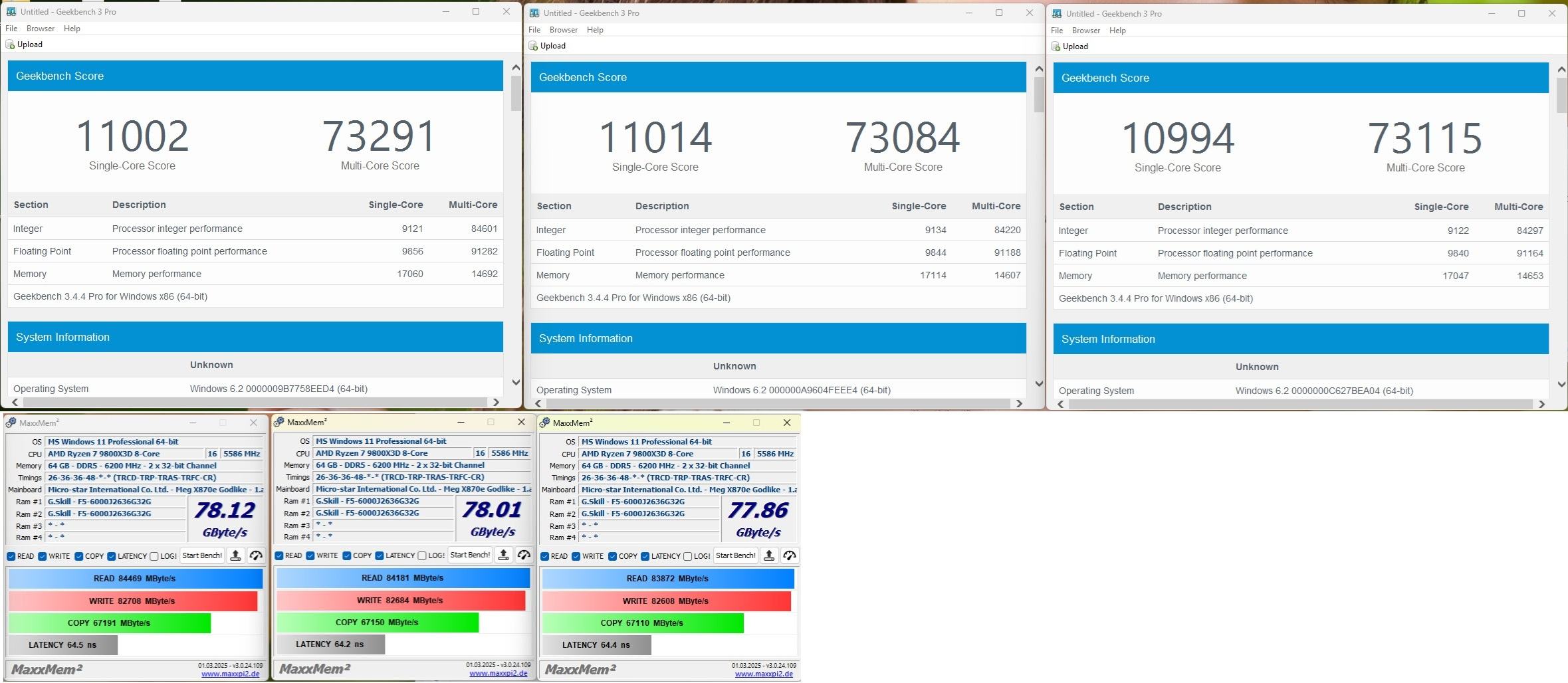Click the scroll-down arrow in the 73115 multi-core Geekbench window
Viewport: 1568px width, 683px height.
click(1561, 384)
